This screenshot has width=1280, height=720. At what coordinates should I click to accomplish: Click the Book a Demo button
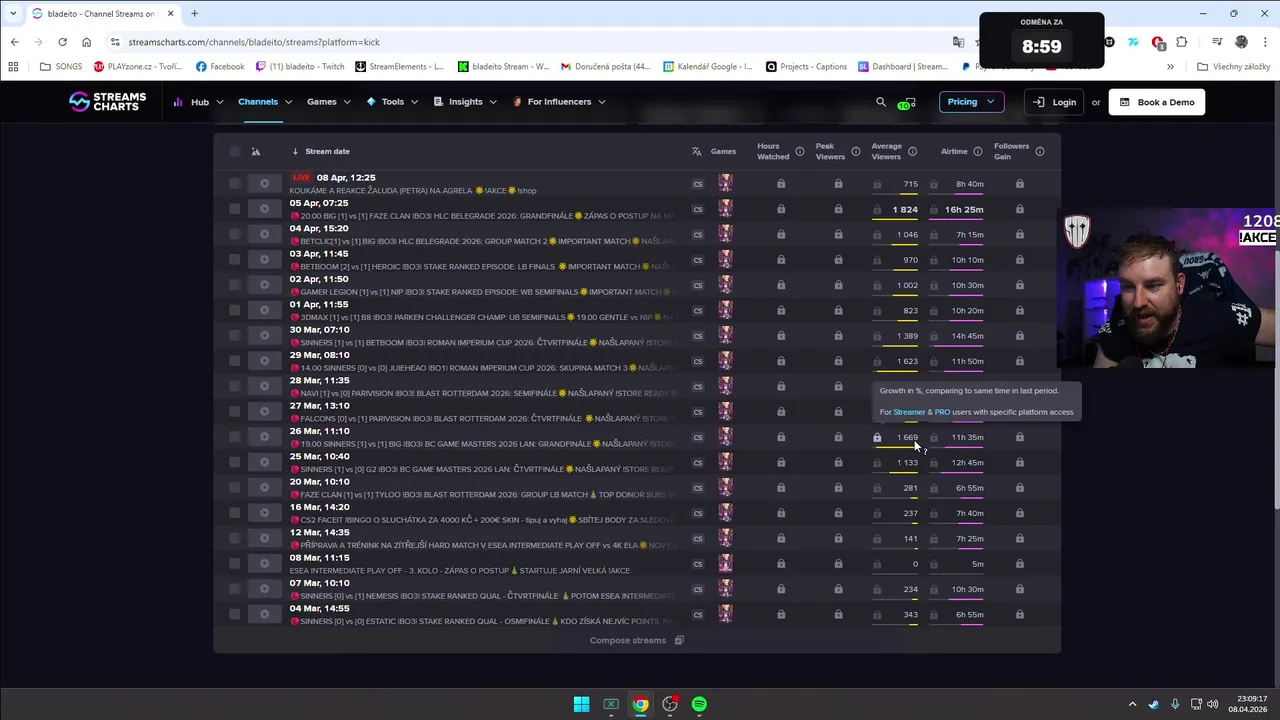click(1156, 102)
